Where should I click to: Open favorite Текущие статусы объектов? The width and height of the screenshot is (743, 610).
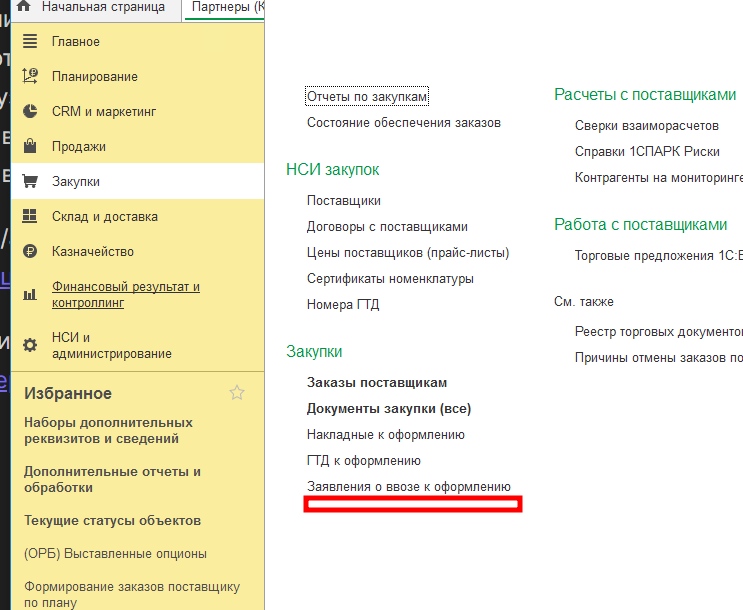click(x=112, y=521)
